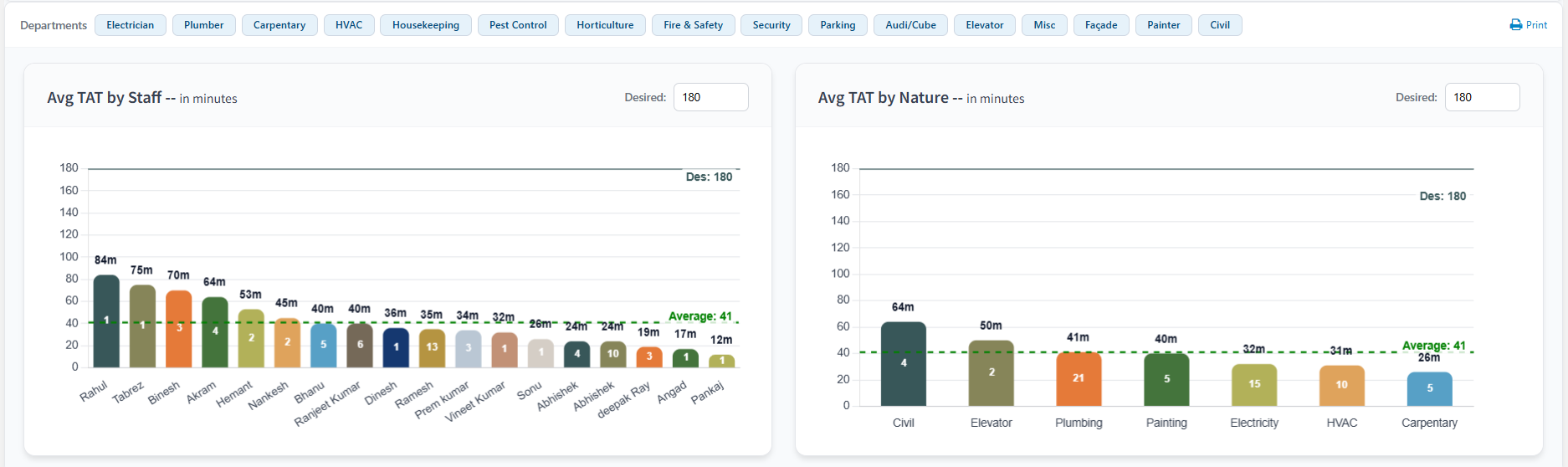Click the Fire & Safety filter
Viewport: 1568px width, 467px height.
[x=693, y=25]
